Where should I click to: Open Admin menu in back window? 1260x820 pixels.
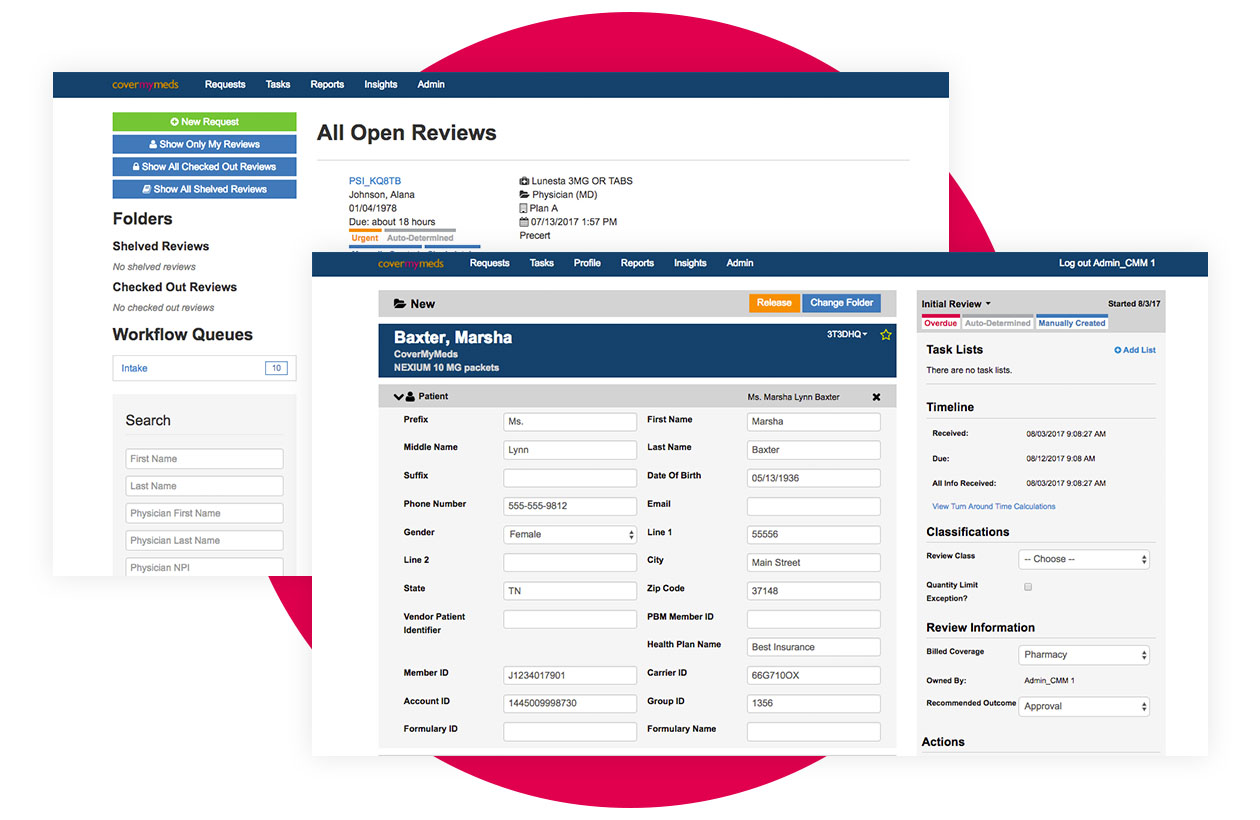[431, 85]
